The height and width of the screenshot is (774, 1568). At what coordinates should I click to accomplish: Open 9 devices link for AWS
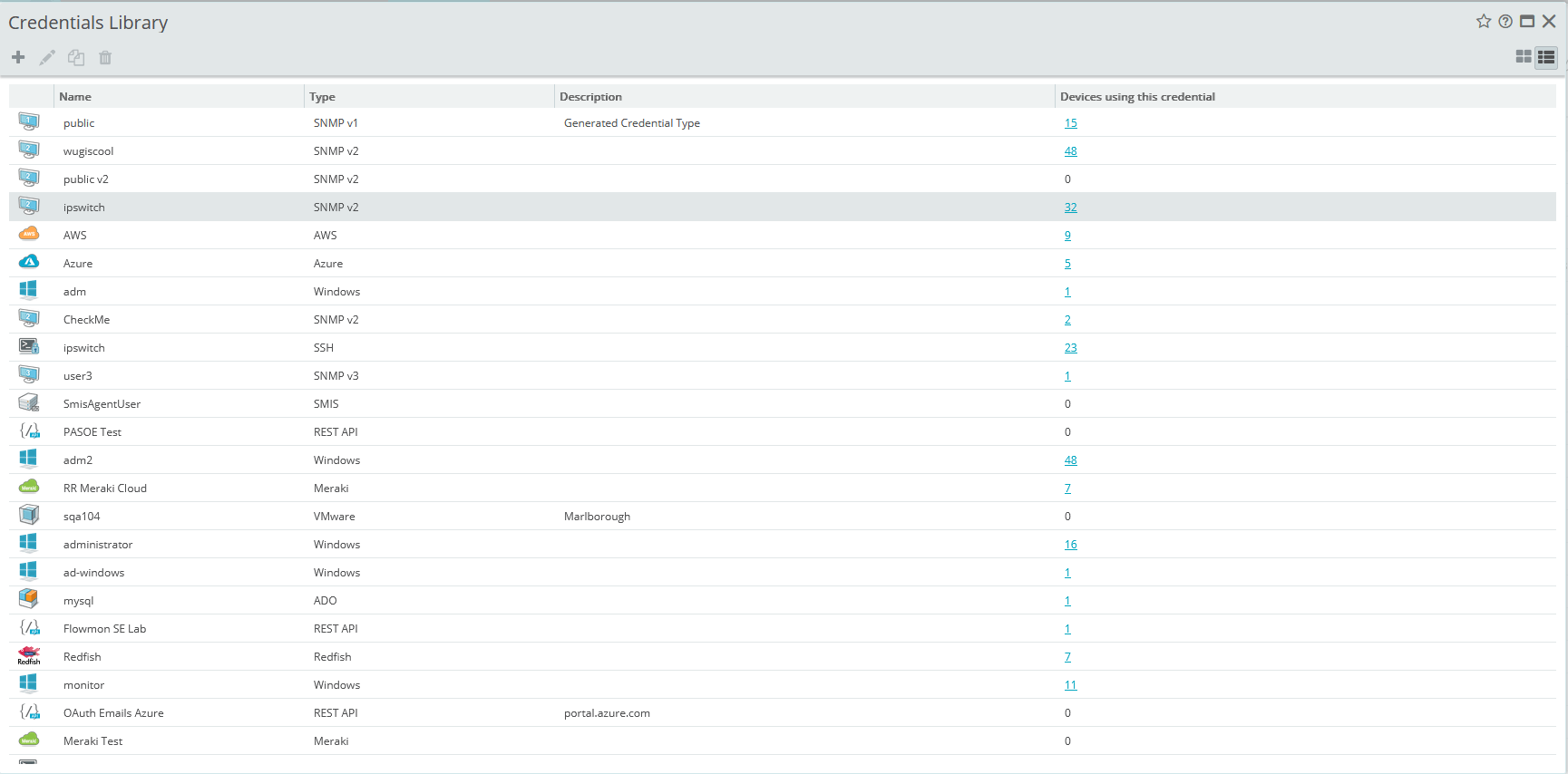(1067, 236)
